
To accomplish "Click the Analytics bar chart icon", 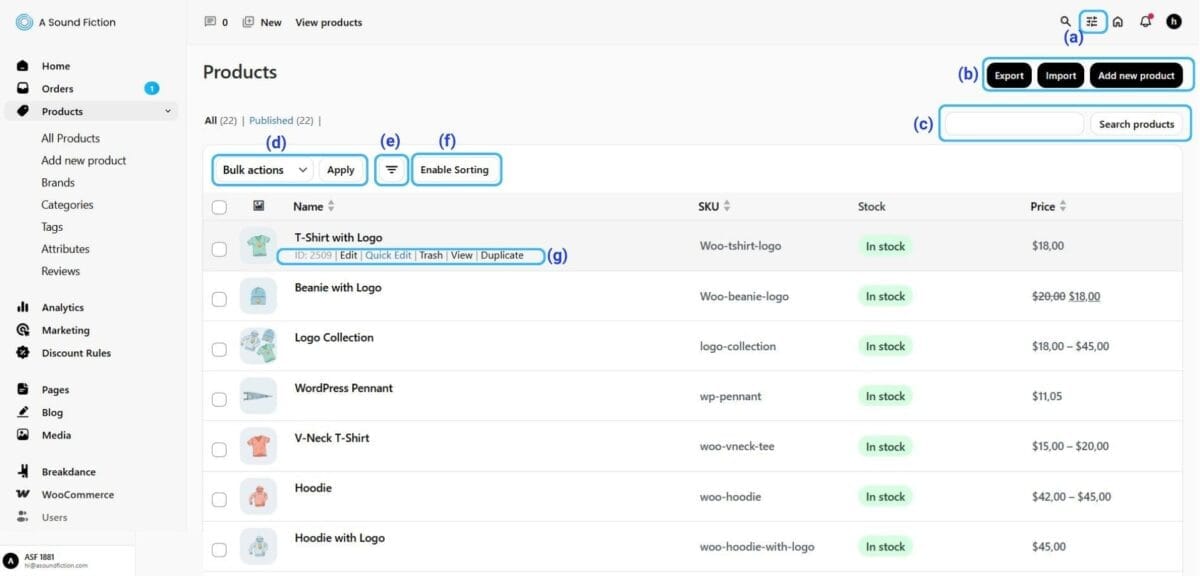I will 23,307.
